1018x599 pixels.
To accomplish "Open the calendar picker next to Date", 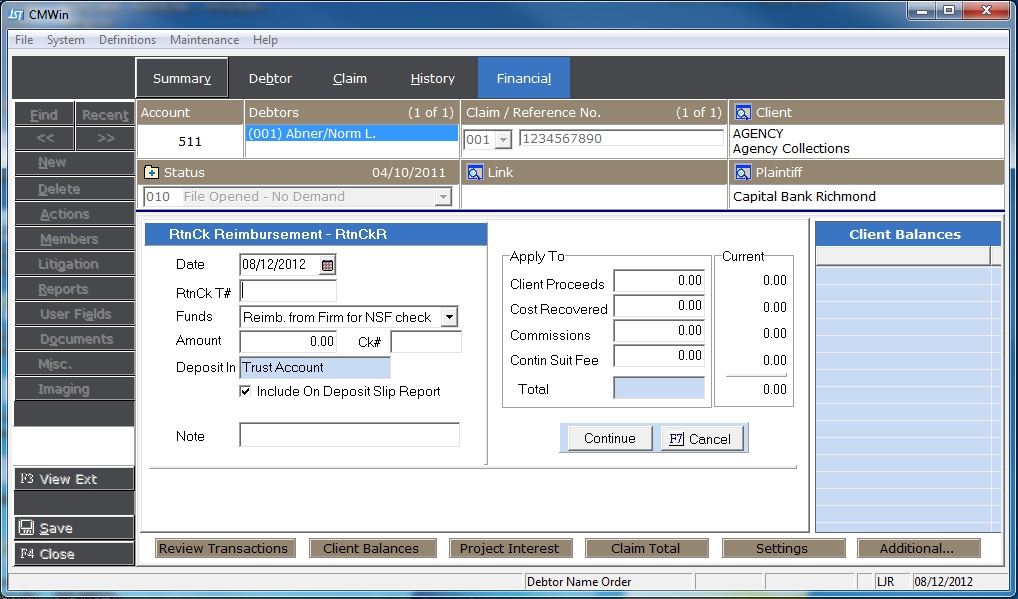I will click(327, 265).
